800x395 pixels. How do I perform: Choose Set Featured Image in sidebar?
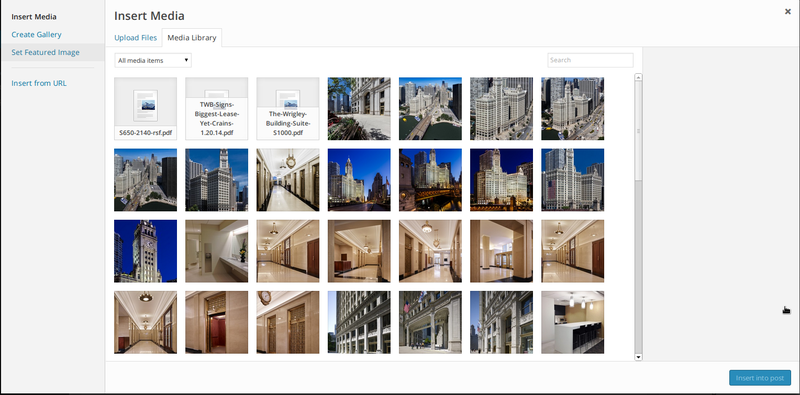[x=45, y=52]
